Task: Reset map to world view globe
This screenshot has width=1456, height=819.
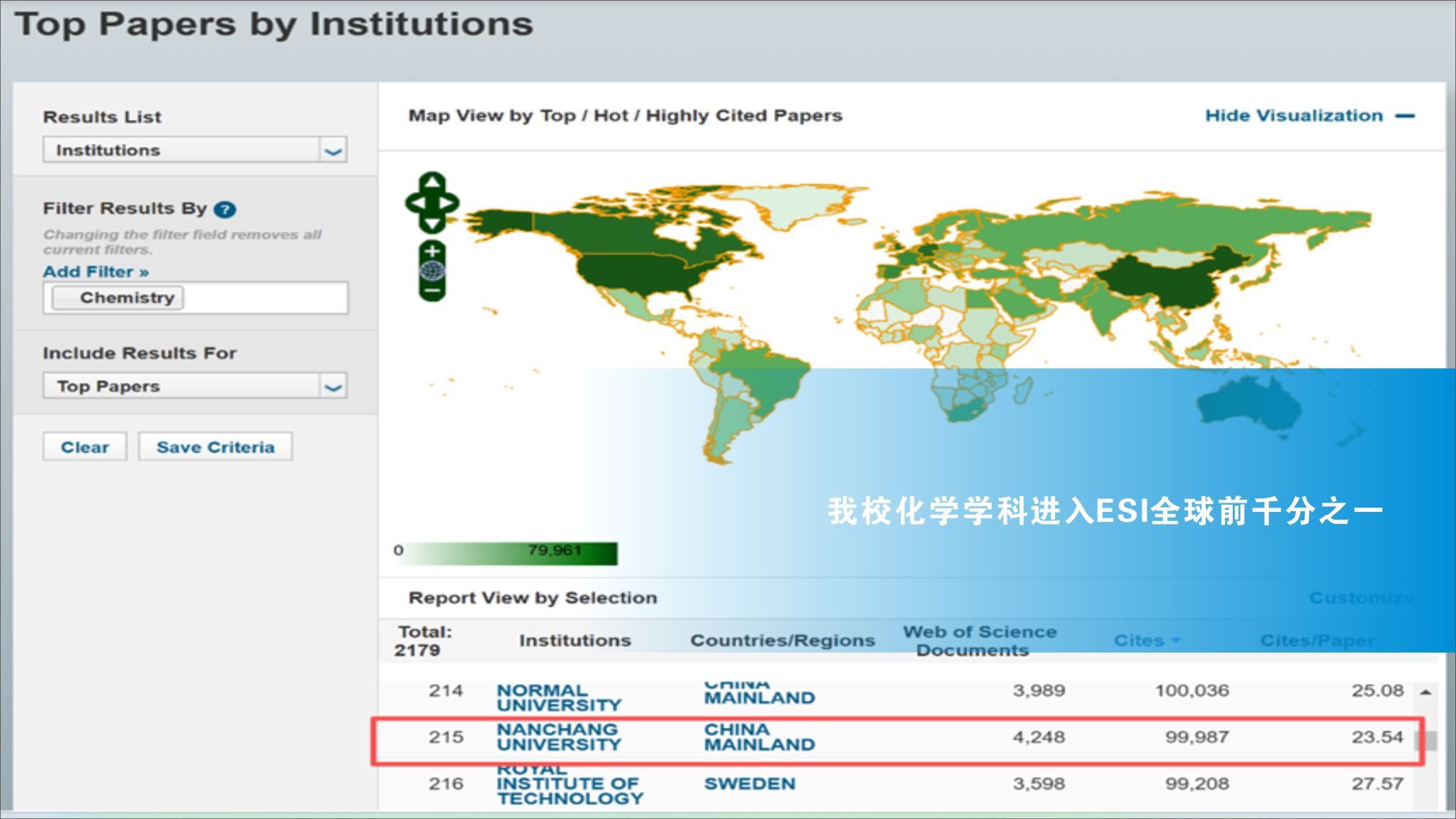Action: click(x=432, y=271)
